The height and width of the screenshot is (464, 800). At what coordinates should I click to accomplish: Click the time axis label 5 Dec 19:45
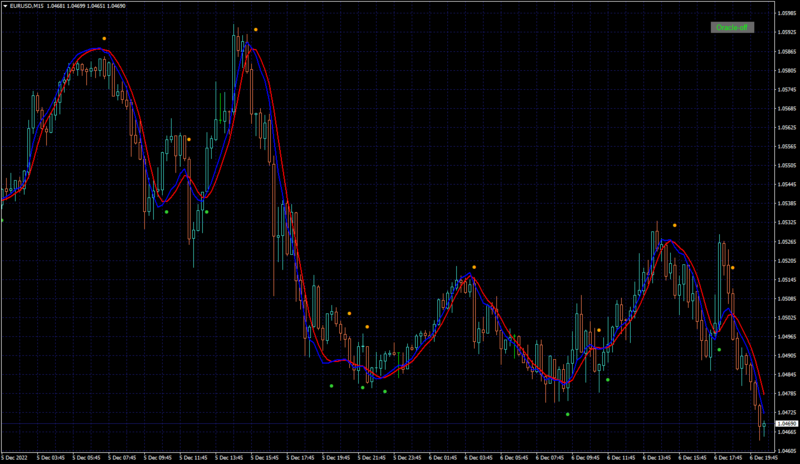(336, 458)
